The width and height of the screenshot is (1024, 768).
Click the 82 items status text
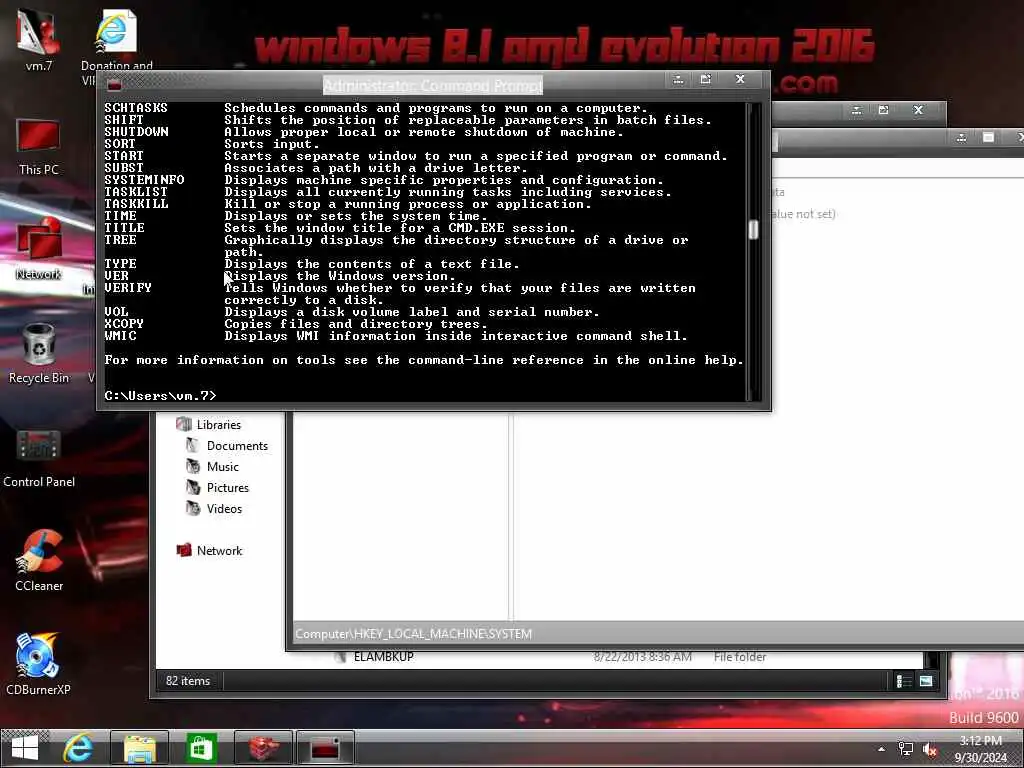188,680
